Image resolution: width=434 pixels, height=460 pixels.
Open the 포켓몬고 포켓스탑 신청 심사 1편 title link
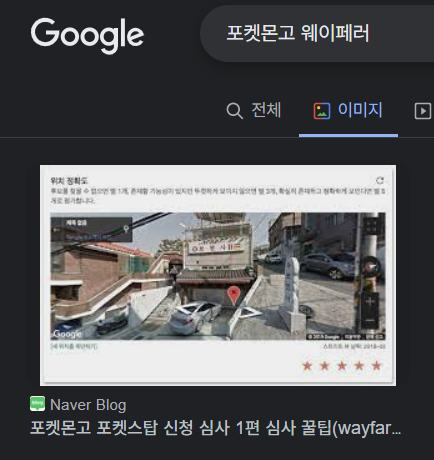tap(215, 428)
